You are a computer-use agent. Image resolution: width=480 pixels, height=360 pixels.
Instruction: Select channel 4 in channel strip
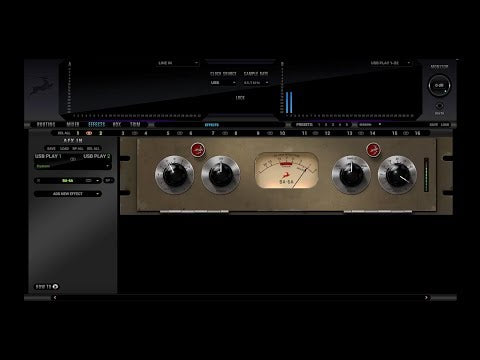tap(146, 133)
